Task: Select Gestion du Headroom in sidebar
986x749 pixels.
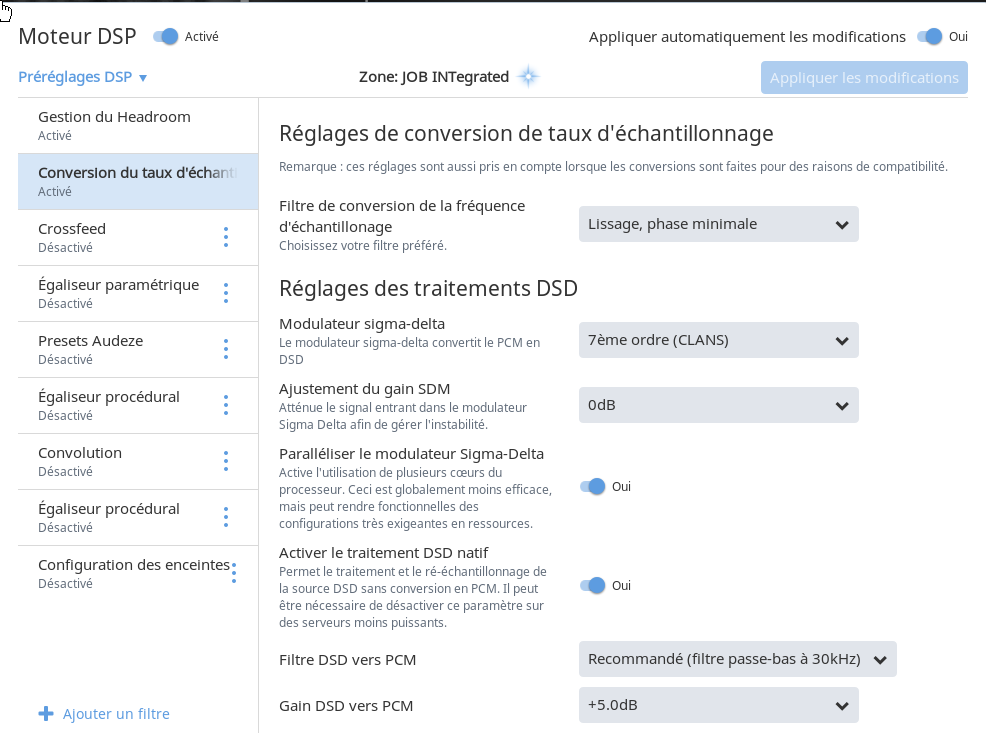Action: tap(114, 124)
